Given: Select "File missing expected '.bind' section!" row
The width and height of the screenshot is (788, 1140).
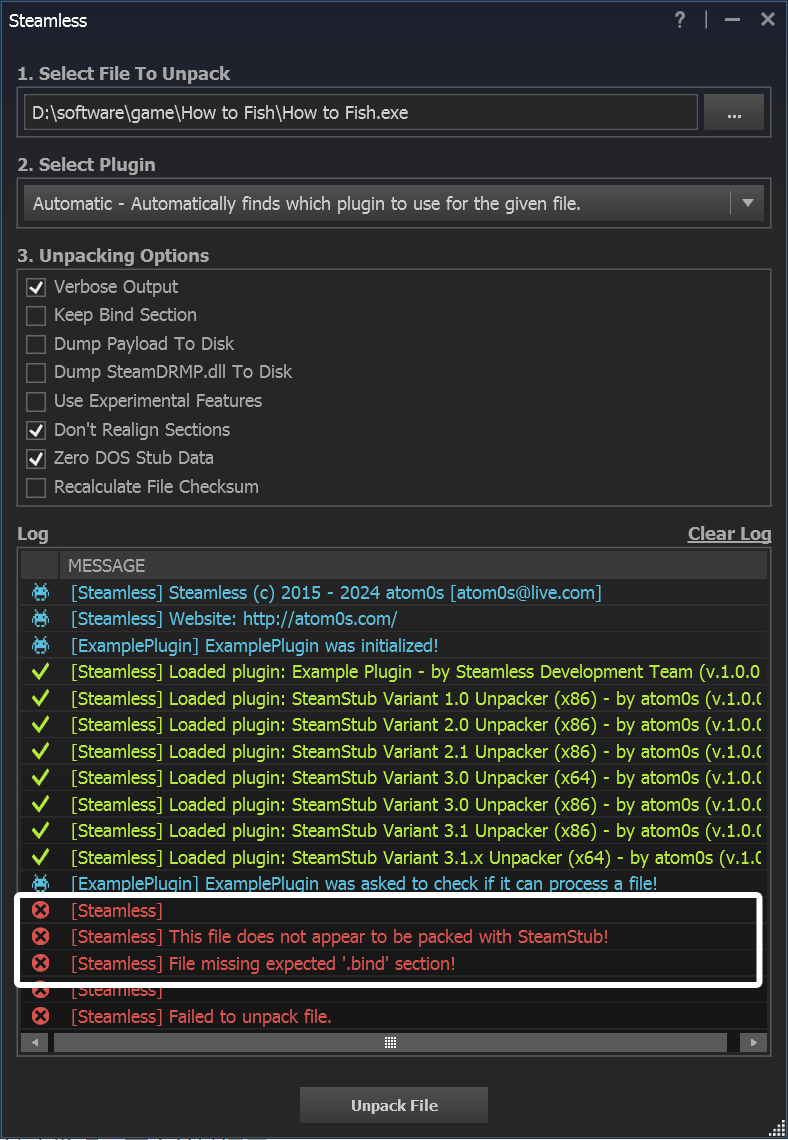Looking at the screenshot, I should pos(393,963).
